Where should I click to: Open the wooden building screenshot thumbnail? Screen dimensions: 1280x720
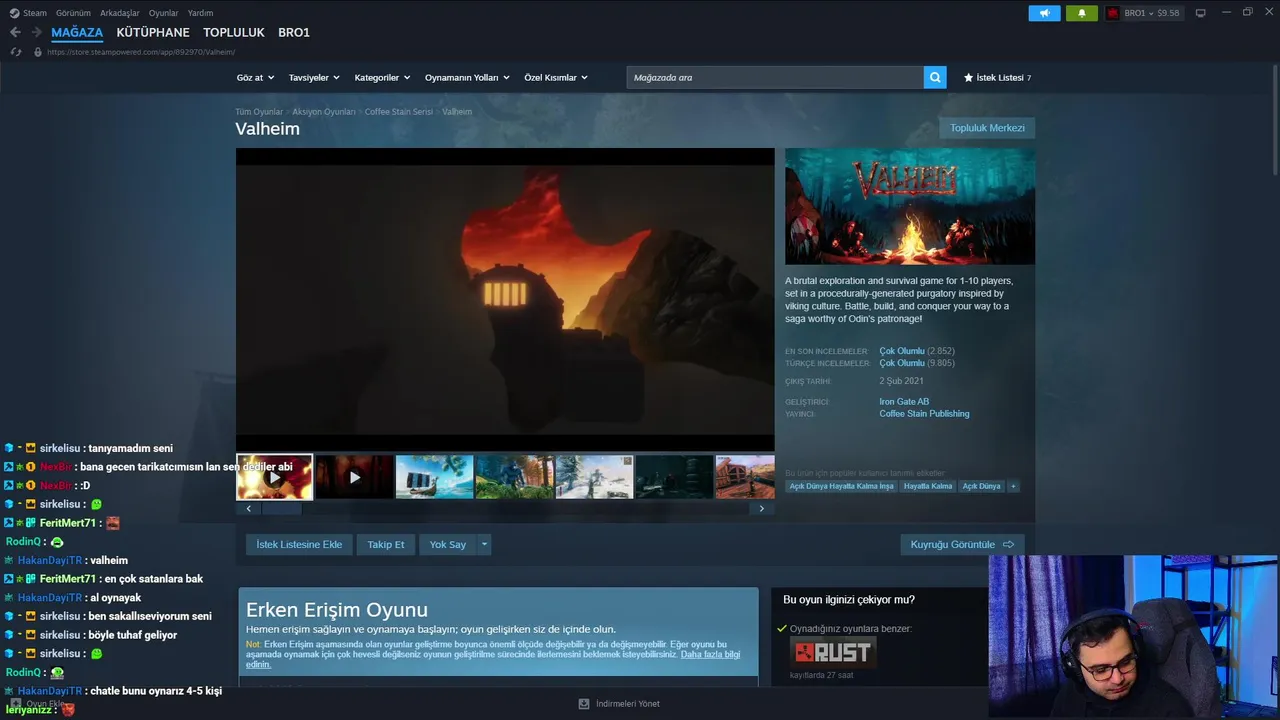pos(745,477)
